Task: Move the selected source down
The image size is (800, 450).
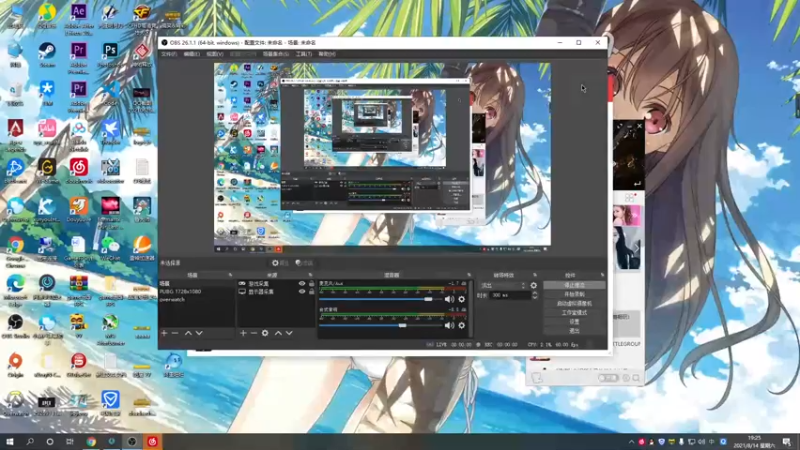Action: pos(289,333)
